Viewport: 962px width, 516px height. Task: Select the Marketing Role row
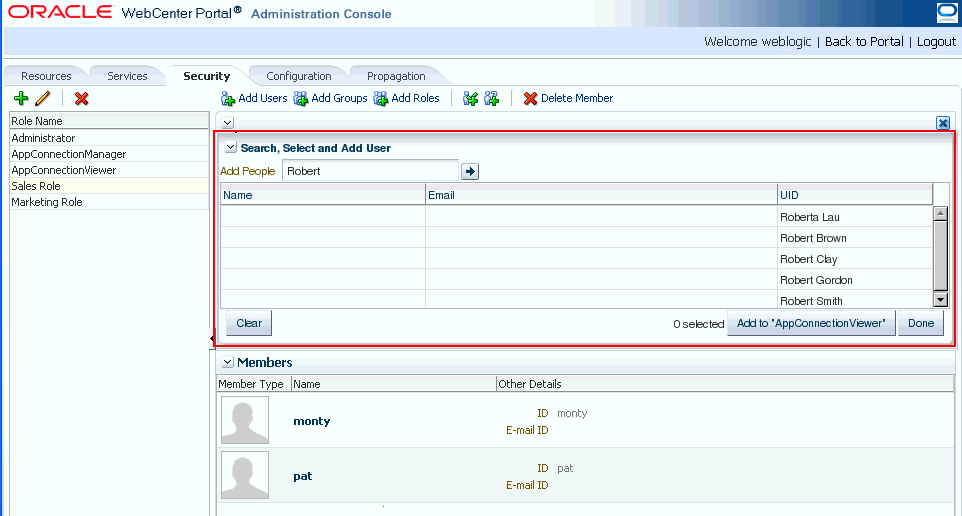[x=109, y=202]
